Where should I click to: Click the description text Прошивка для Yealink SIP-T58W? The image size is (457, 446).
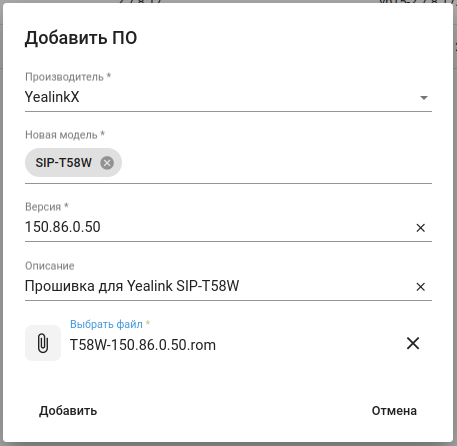(132, 286)
